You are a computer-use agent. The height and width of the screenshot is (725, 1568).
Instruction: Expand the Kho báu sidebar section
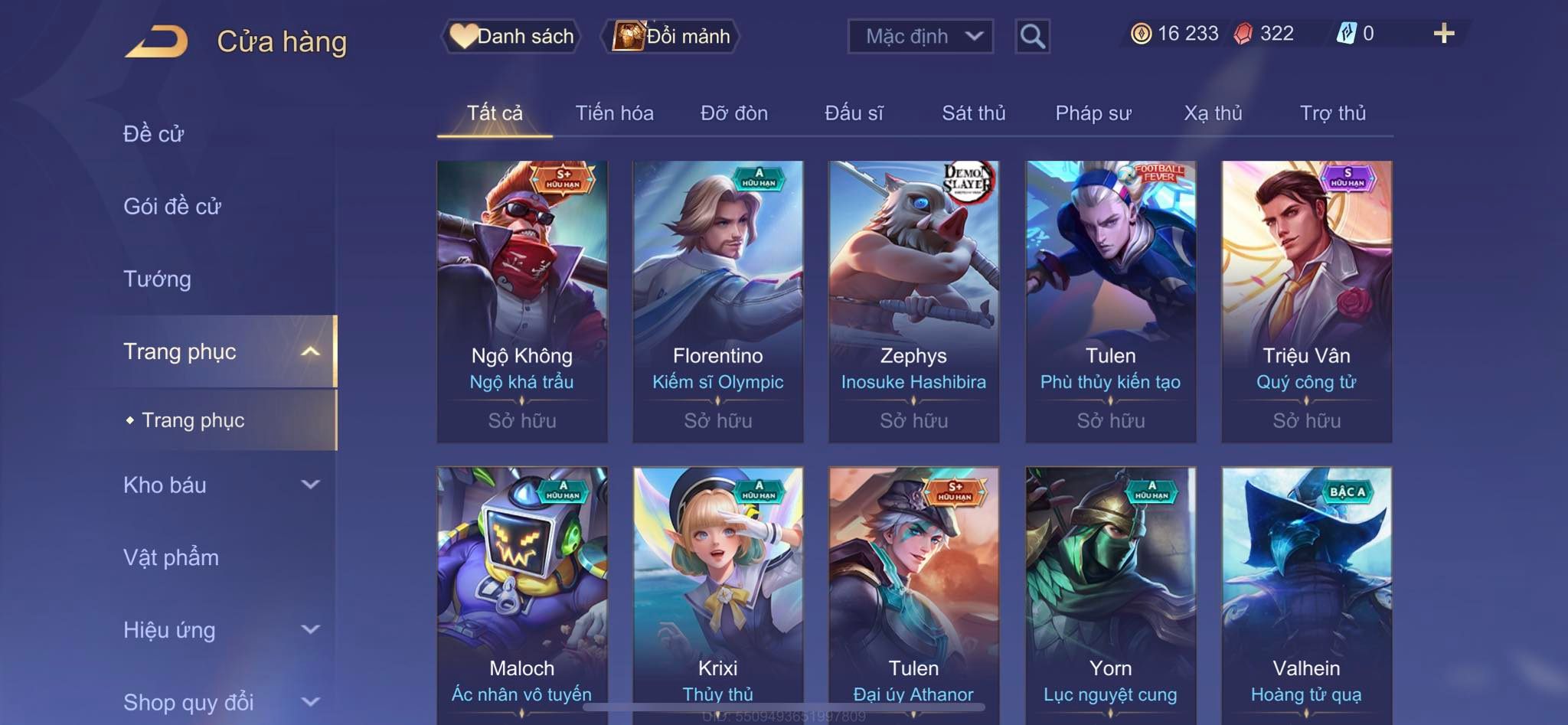310,485
